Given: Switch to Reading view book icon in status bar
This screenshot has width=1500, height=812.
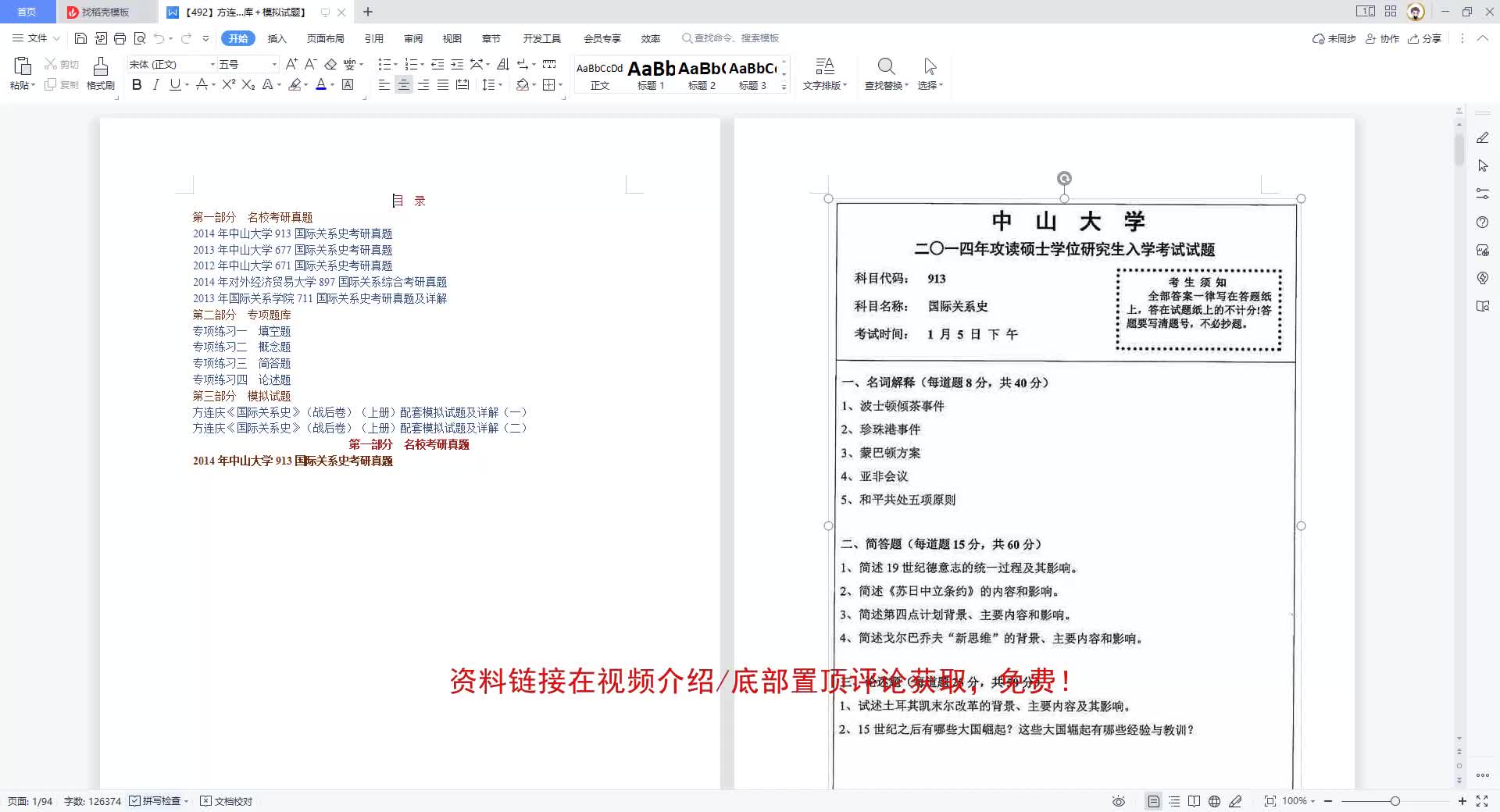Looking at the screenshot, I should 1194,801.
